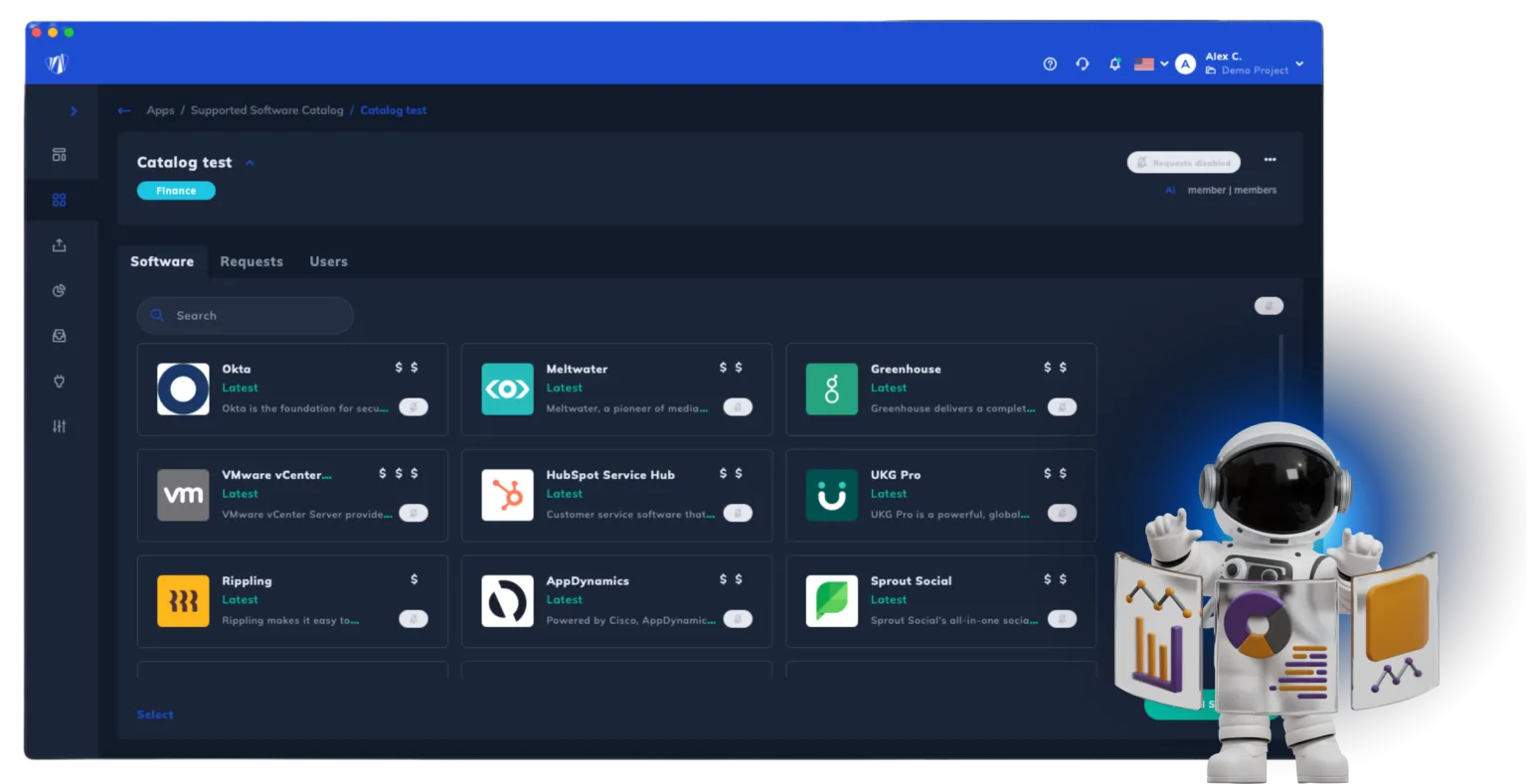Toggle the Meltwater card switch
The width and height of the screenshot is (1527, 784).
738,406
